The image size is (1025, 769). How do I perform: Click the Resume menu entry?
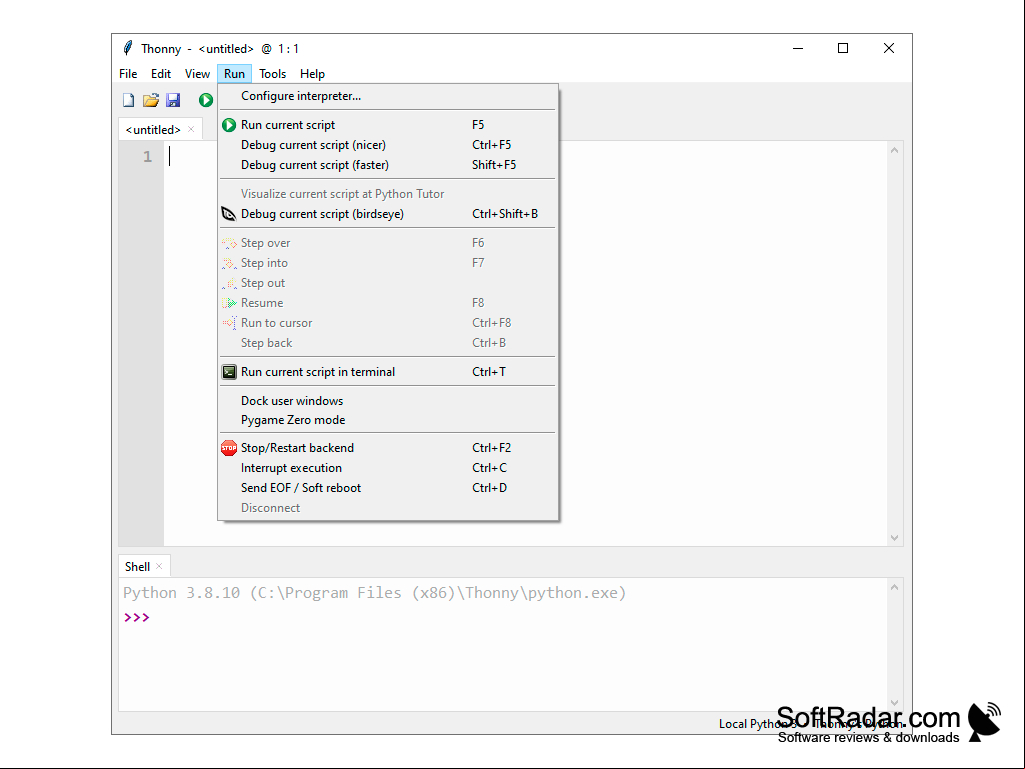388,303
